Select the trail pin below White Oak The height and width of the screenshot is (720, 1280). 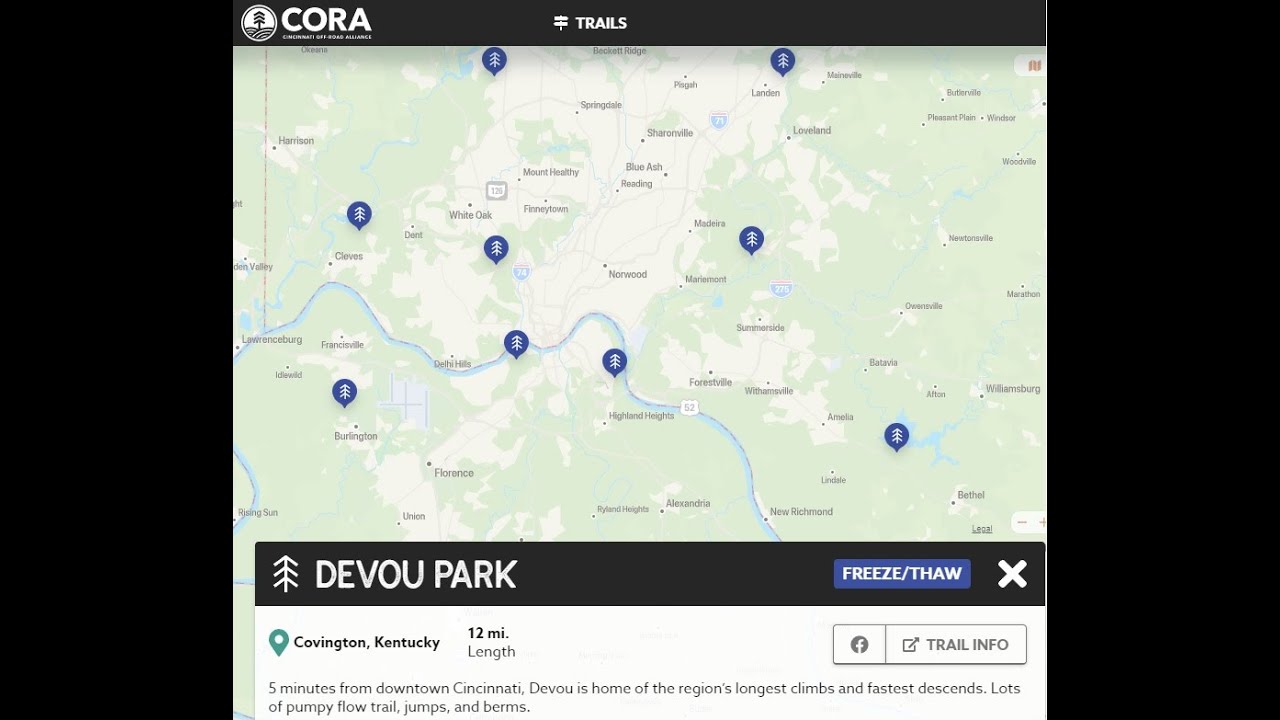coord(496,249)
